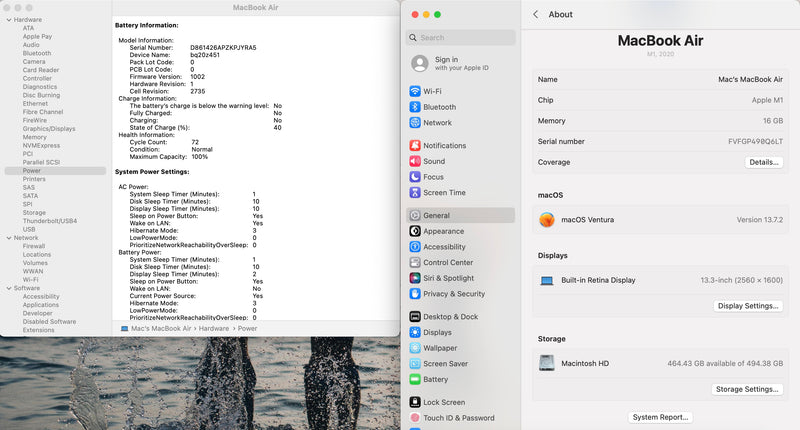The width and height of the screenshot is (800, 430).
Task: Click the Coverage Details button
Action: (x=763, y=162)
